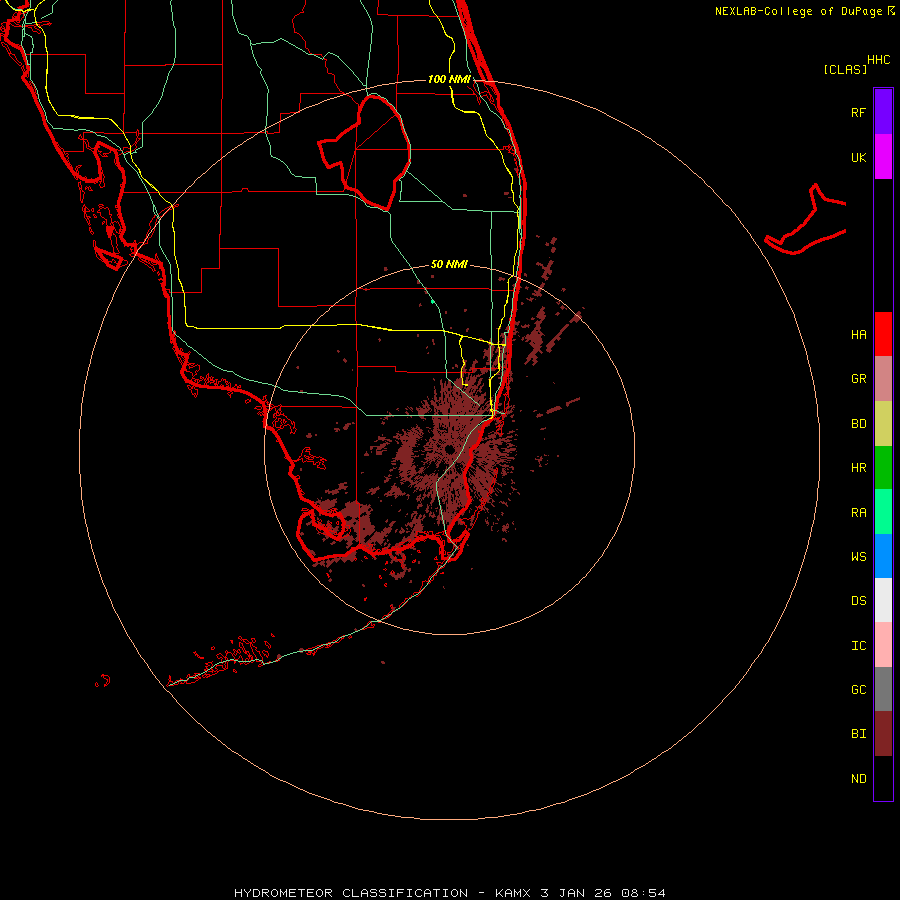This screenshot has width=900, height=900.
Task: Click the UK magenta legend swatch
Action: click(883, 157)
